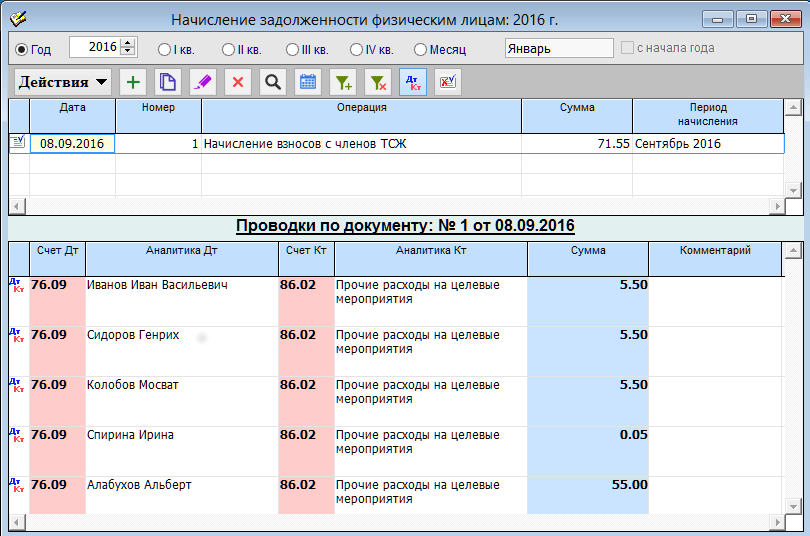Click 'Проводки по документу: № 1' heading
This screenshot has height=536, width=810.
(x=405, y=226)
